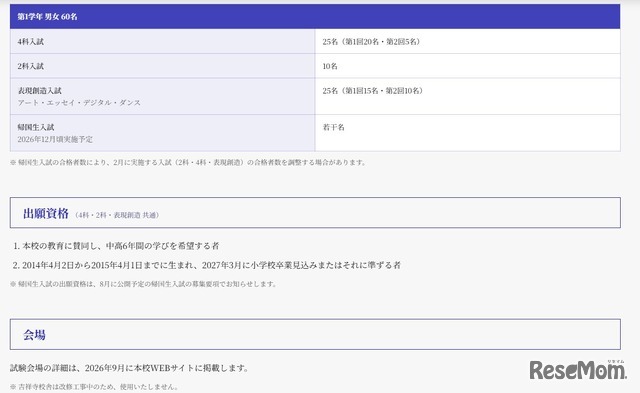Click the note about 吉祥寺校舎は改修工事中
640x393 pixels.
tap(94, 386)
